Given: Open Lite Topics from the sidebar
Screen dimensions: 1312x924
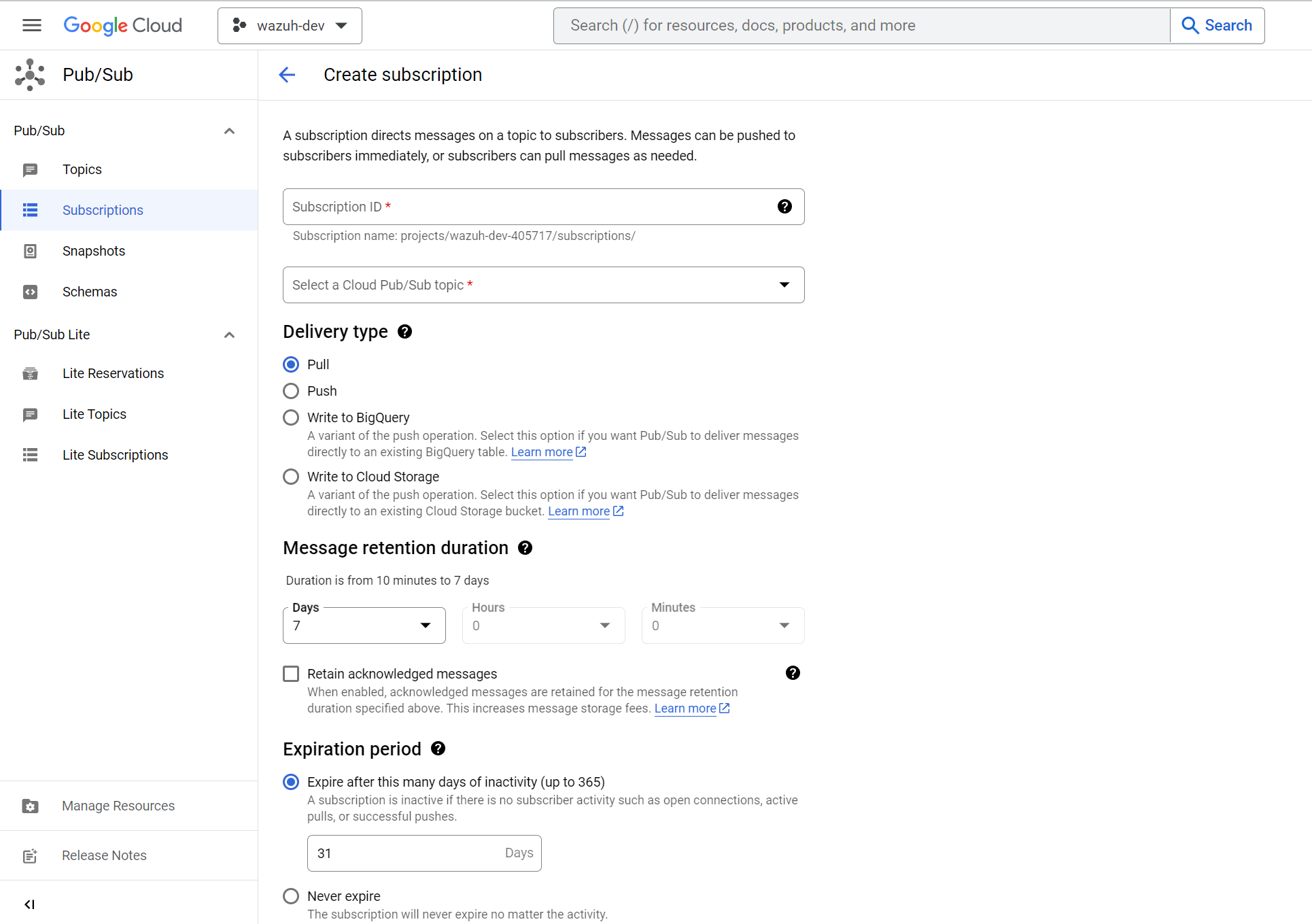Looking at the screenshot, I should click(x=94, y=414).
